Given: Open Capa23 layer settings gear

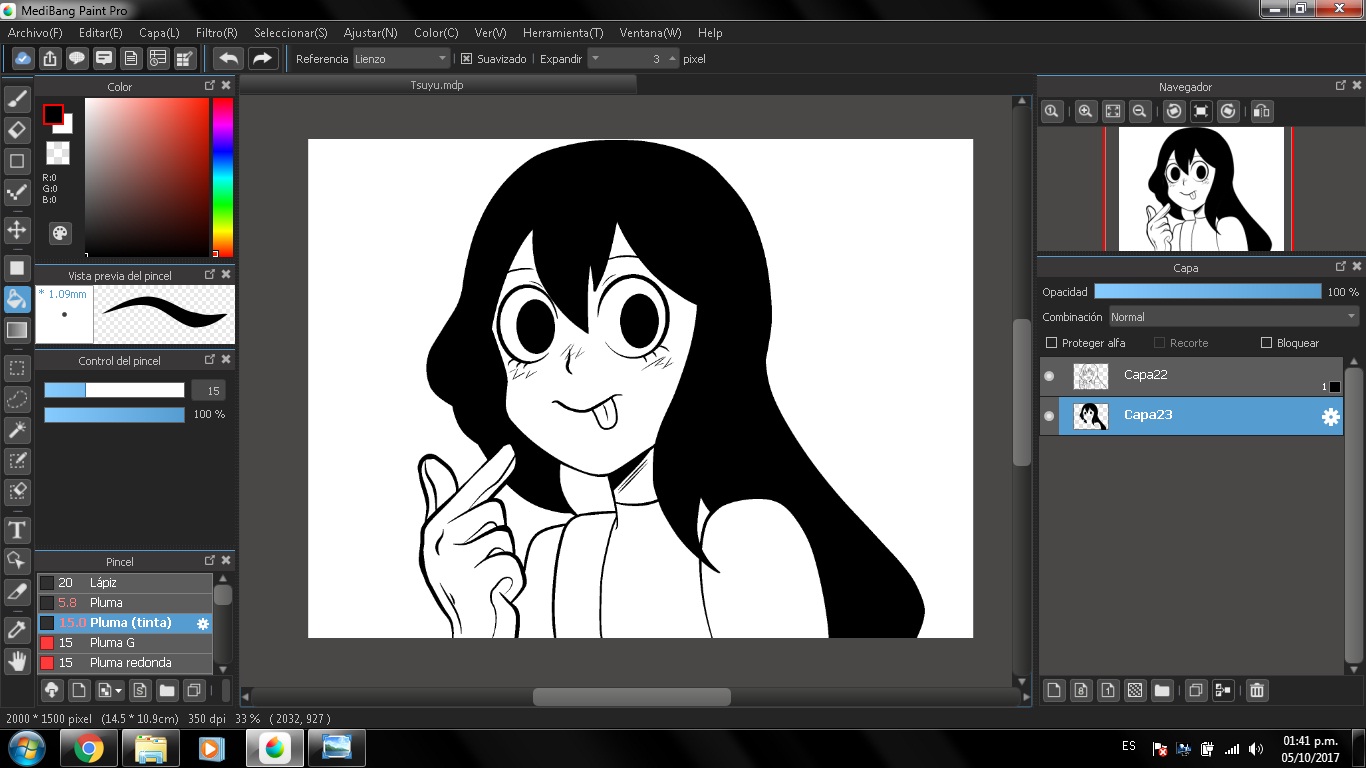Looking at the screenshot, I should 1330,417.
